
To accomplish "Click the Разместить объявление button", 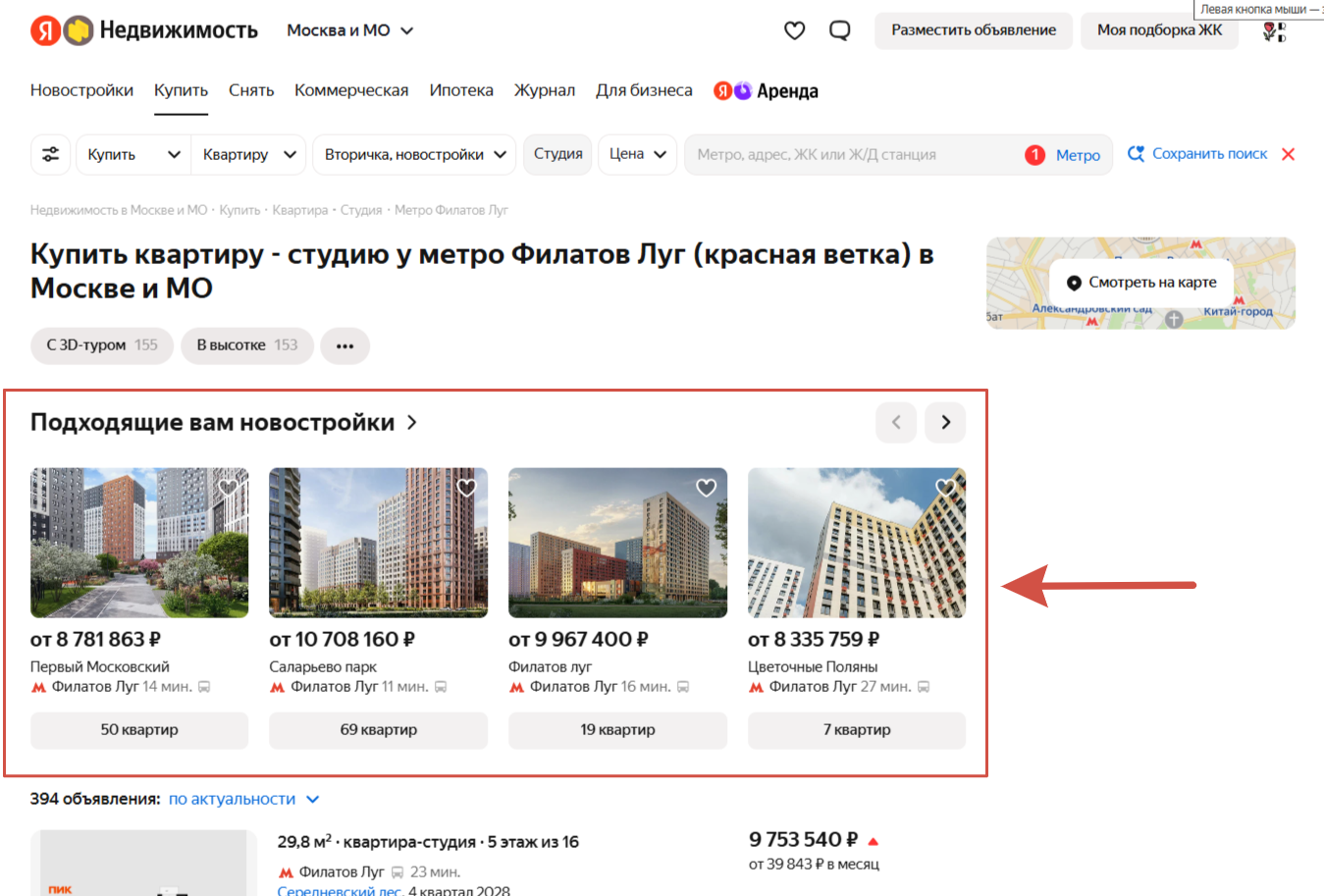I will pos(973,30).
